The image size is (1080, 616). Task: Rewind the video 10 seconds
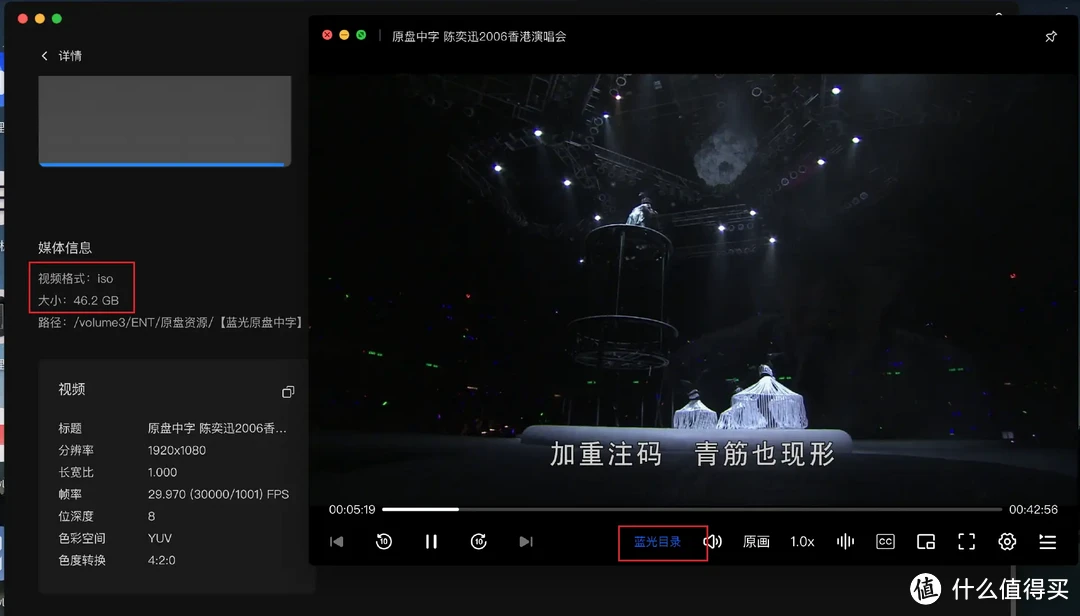(383, 541)
